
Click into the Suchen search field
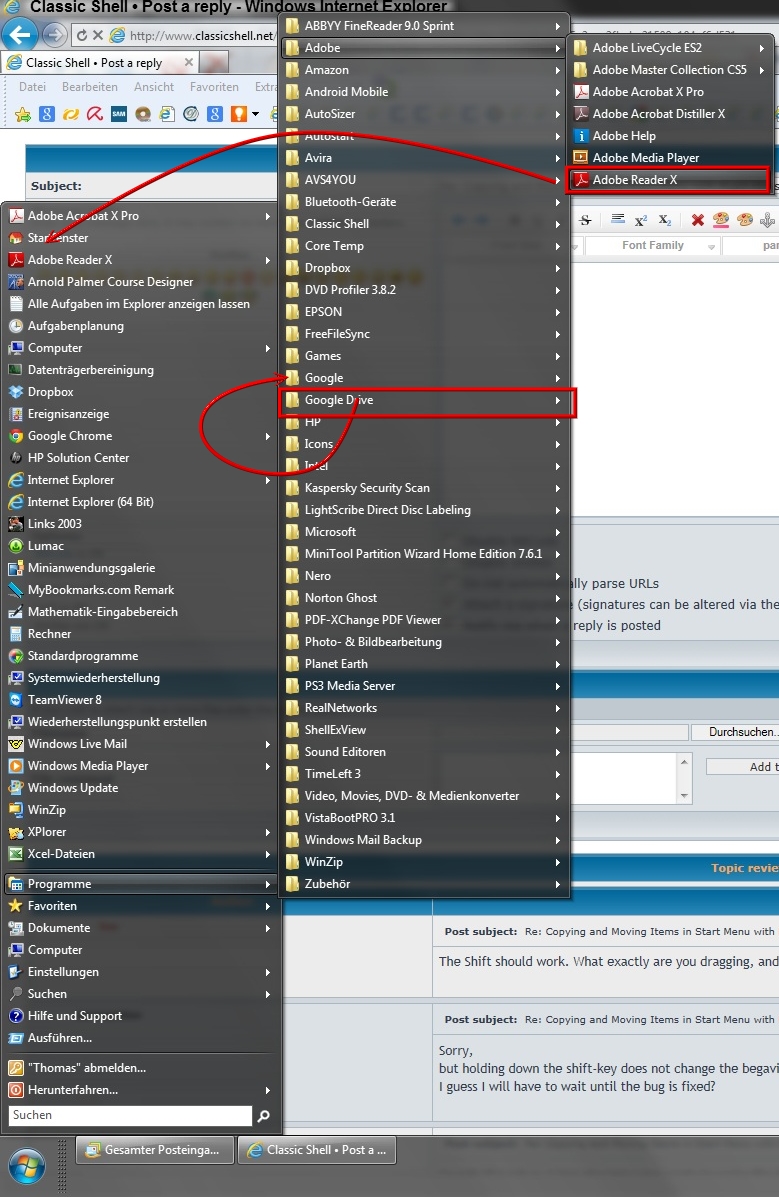[131, 1115]
